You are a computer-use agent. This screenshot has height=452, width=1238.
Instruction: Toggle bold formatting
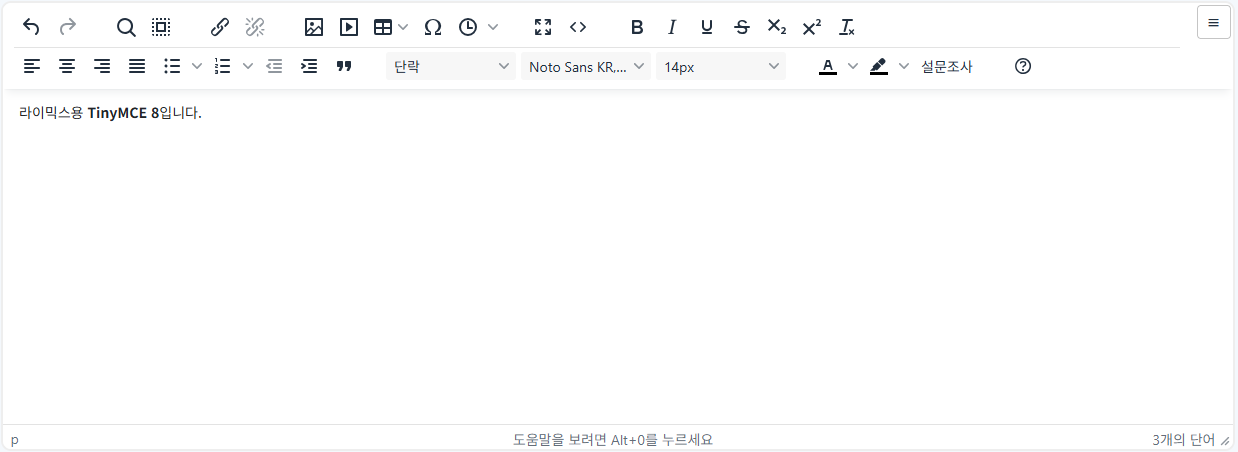637,27
